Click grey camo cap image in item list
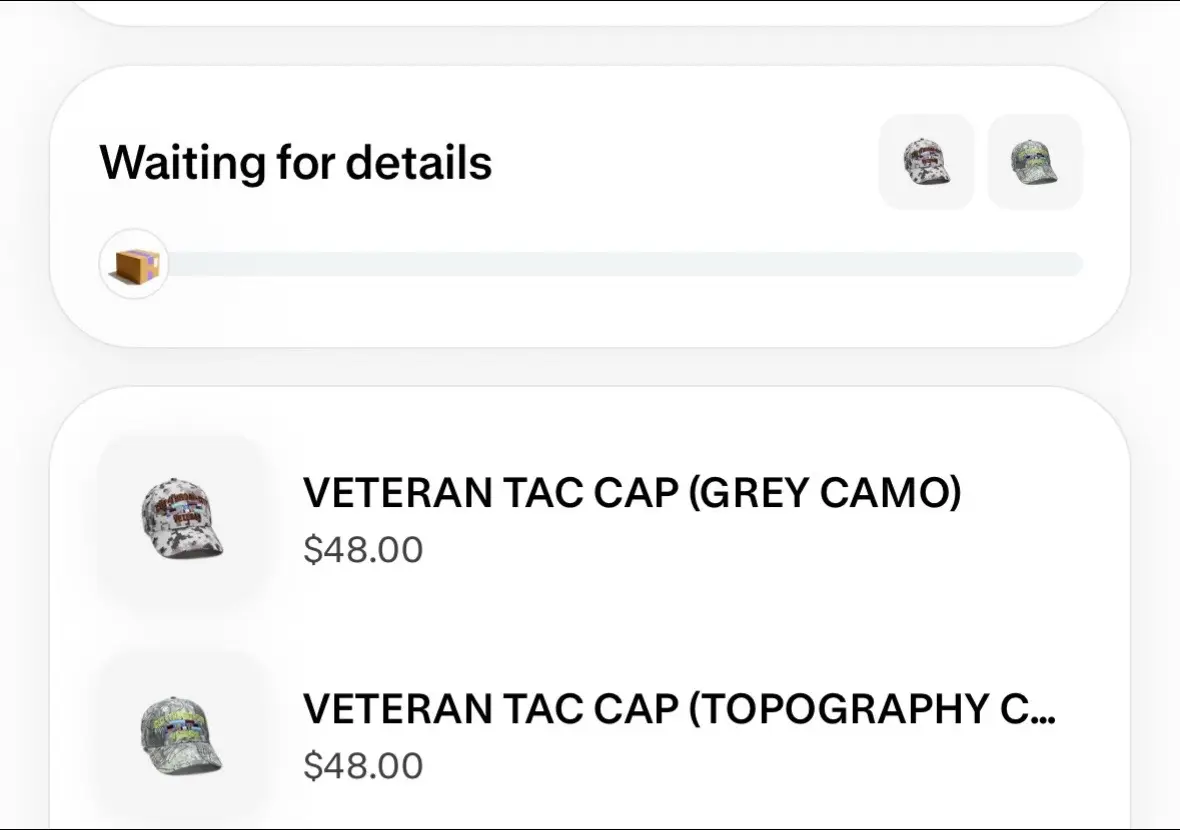Image resolution: width=1180 pixels, height=830 pixels. 182,518
